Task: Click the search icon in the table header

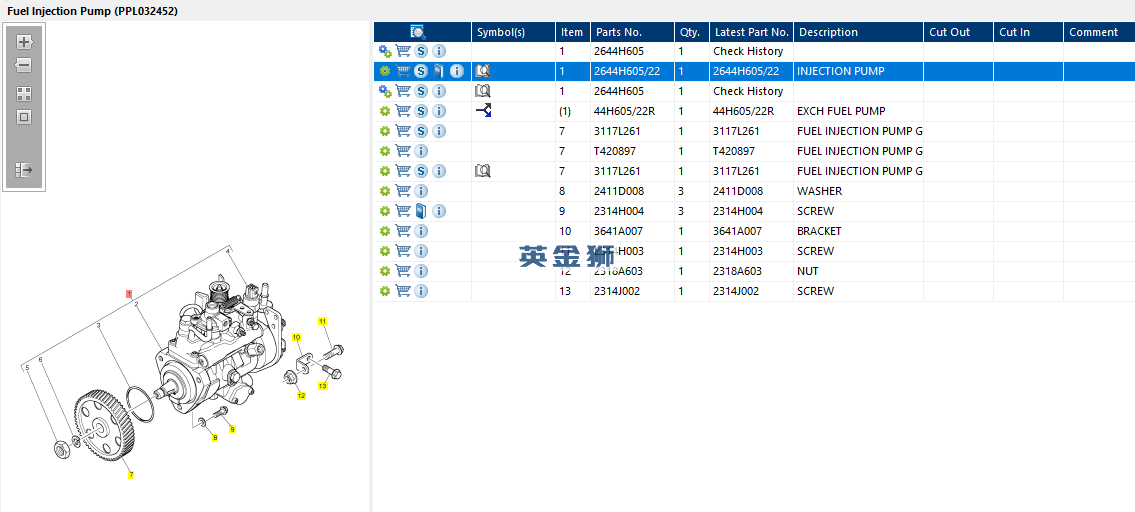Action: tap(418, 32)
